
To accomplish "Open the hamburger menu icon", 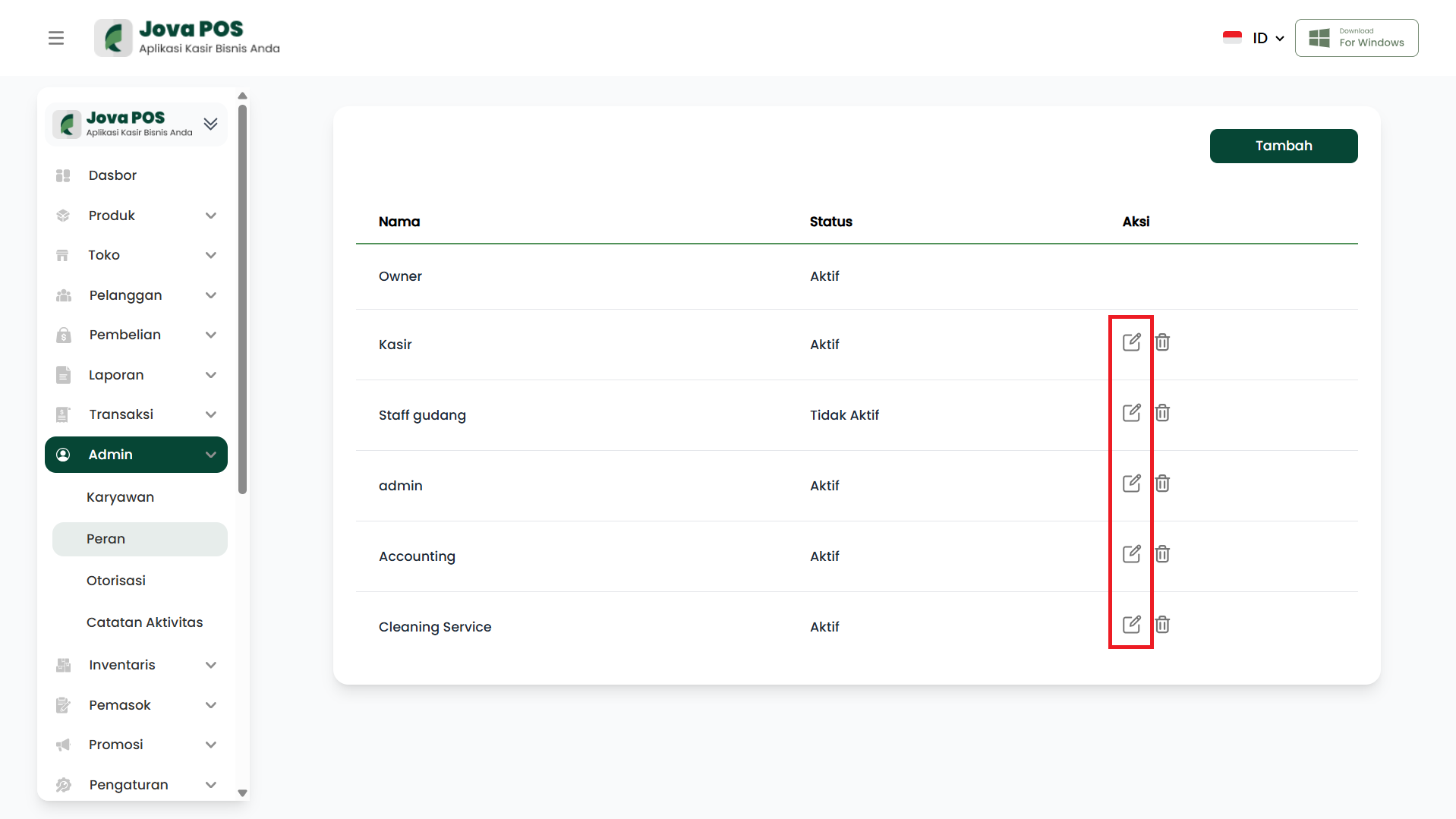I will [x=56, y=38].
